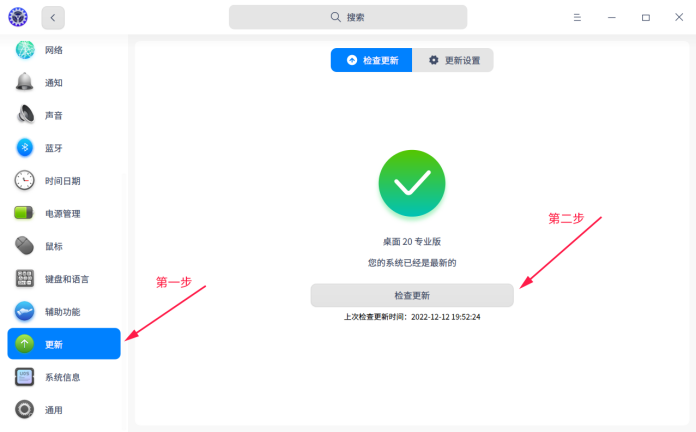Switch to the 更新设置 tab
Viewport: 696px width, 432px height.
pos(453,60)
